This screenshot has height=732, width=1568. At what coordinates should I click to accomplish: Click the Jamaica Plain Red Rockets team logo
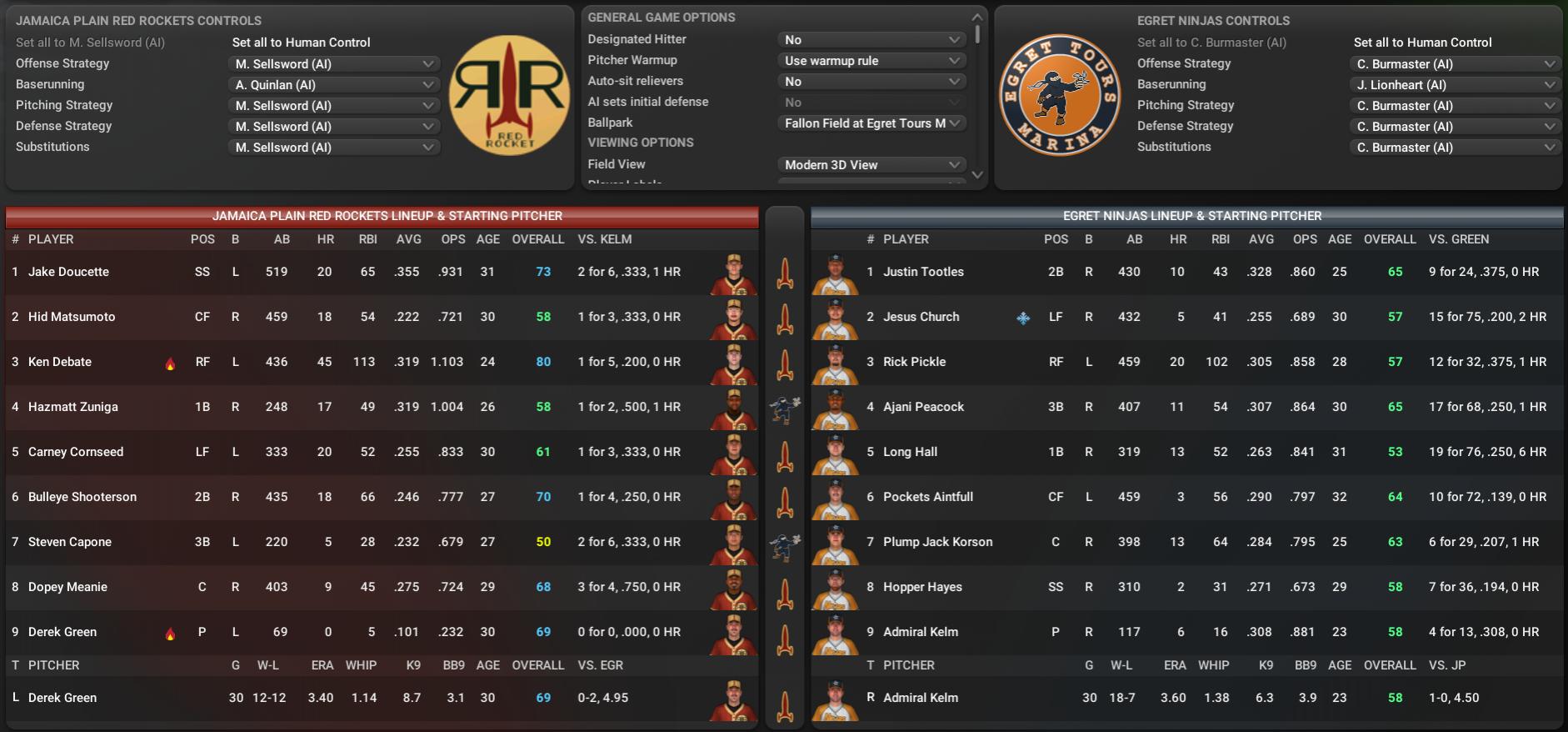pos(509,95)
